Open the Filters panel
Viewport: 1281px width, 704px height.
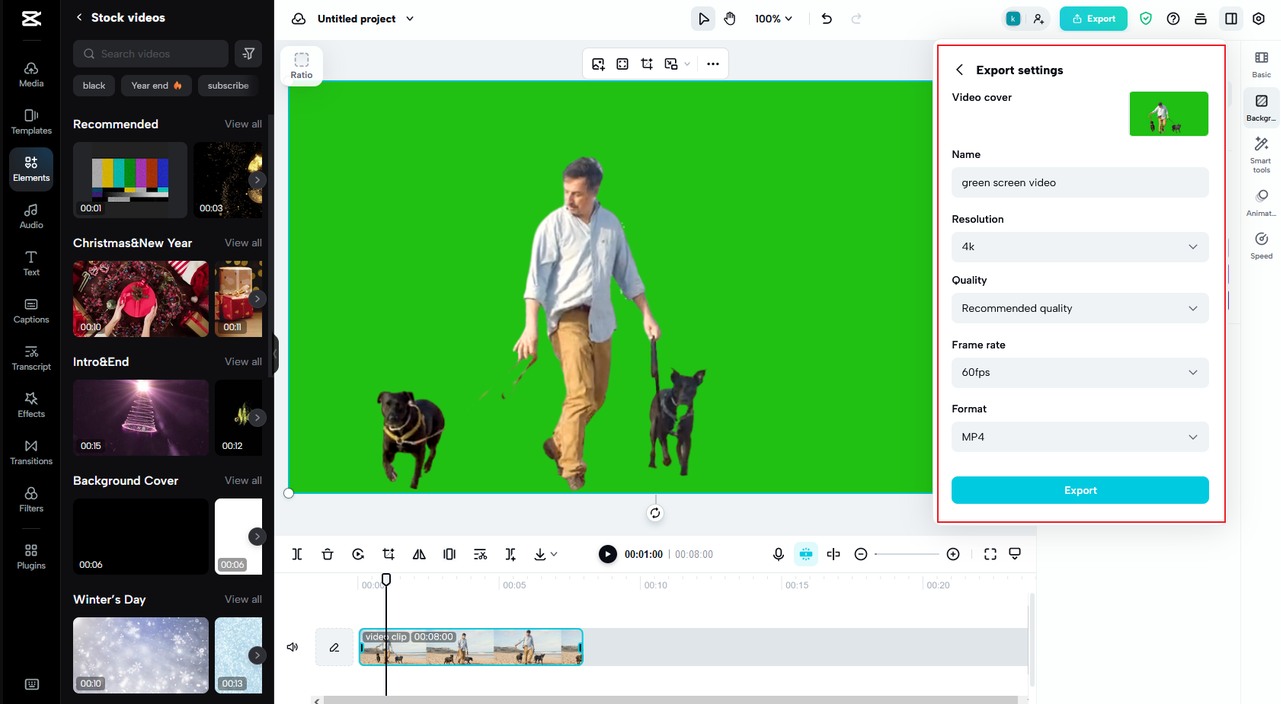click(x=31, y=500)
